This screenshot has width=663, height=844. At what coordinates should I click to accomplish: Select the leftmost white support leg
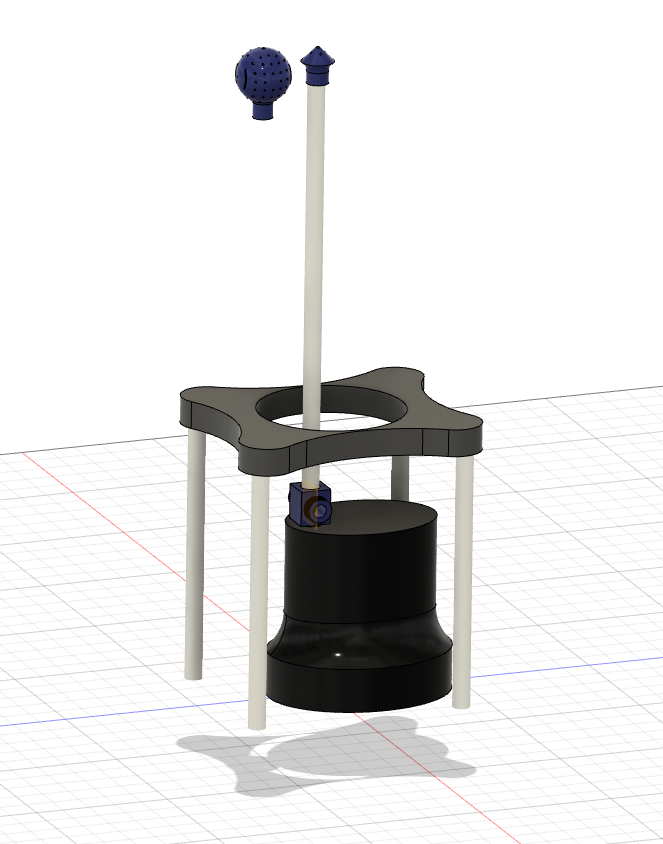click(195, 554)
